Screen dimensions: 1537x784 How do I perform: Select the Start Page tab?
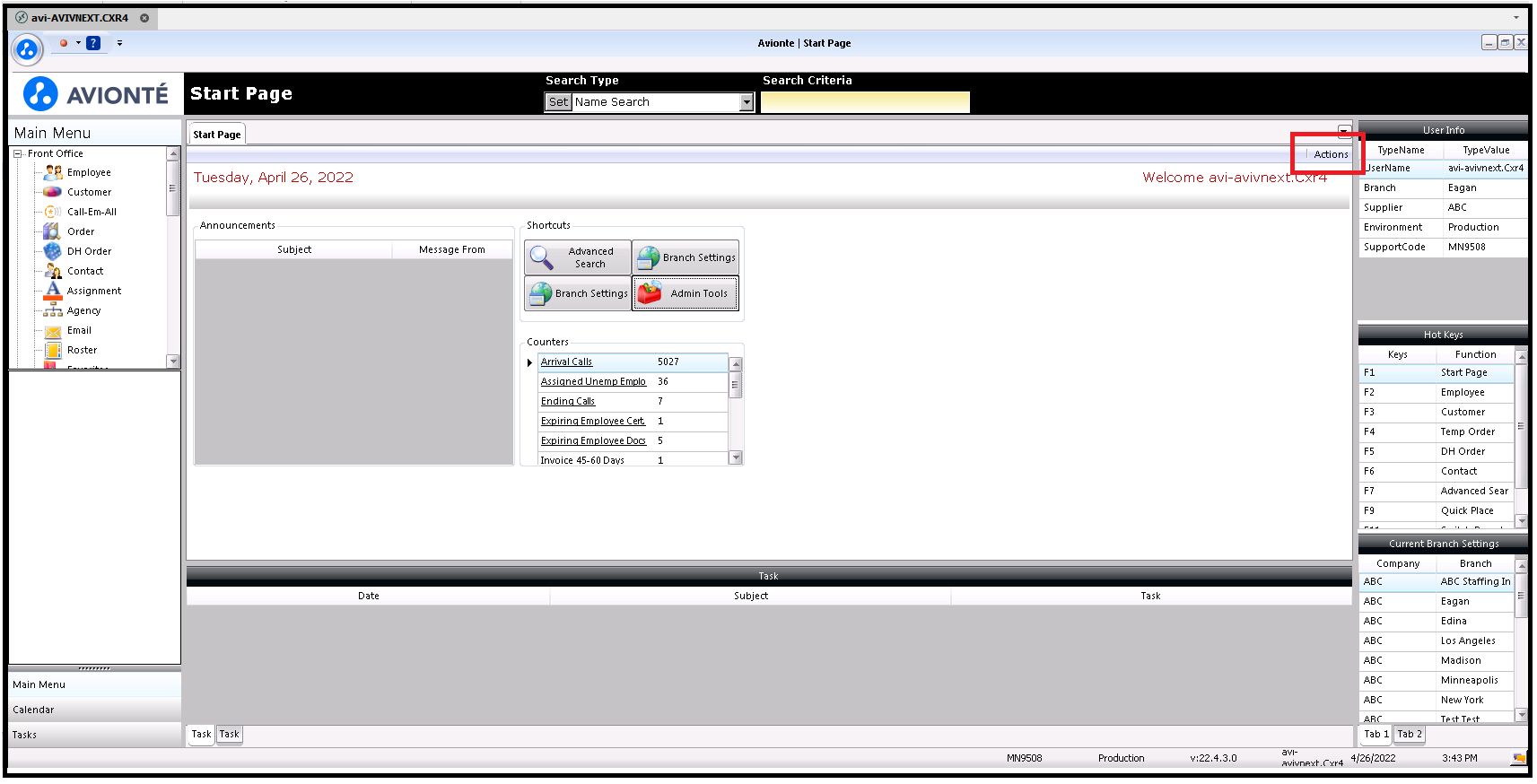click(x=217, y=135)
